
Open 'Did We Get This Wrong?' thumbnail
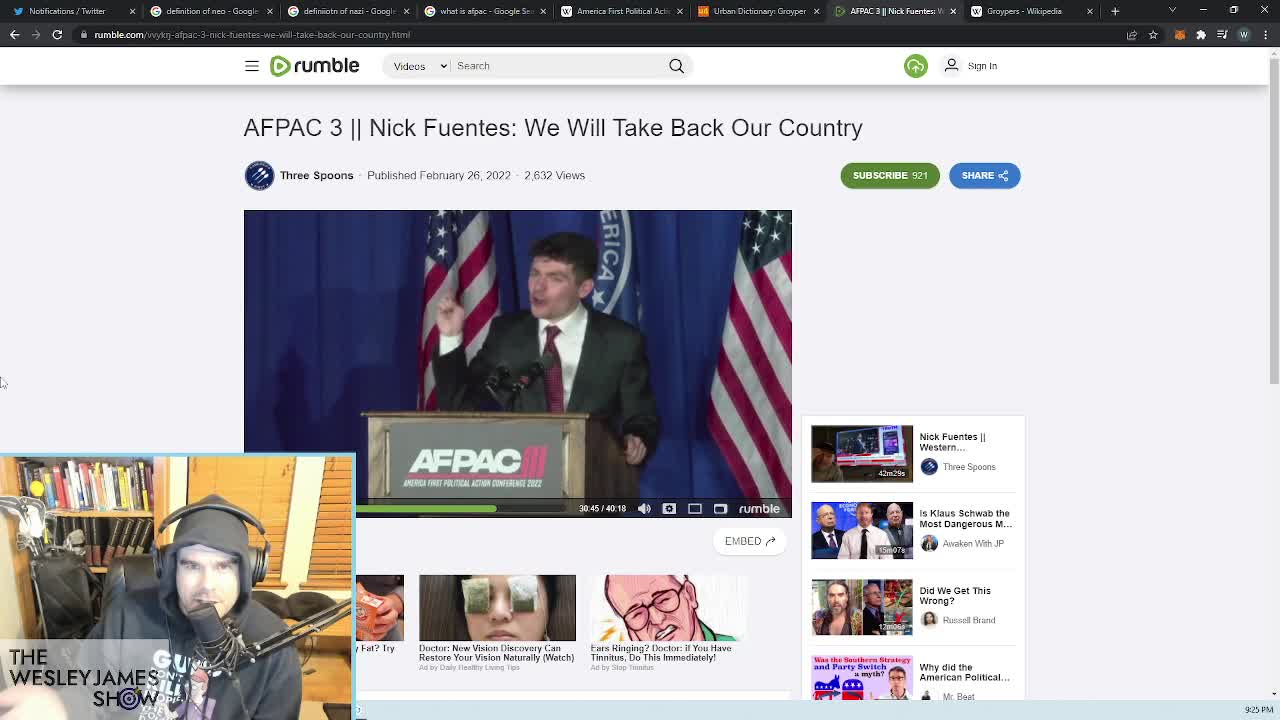click(x=862, y=607)
